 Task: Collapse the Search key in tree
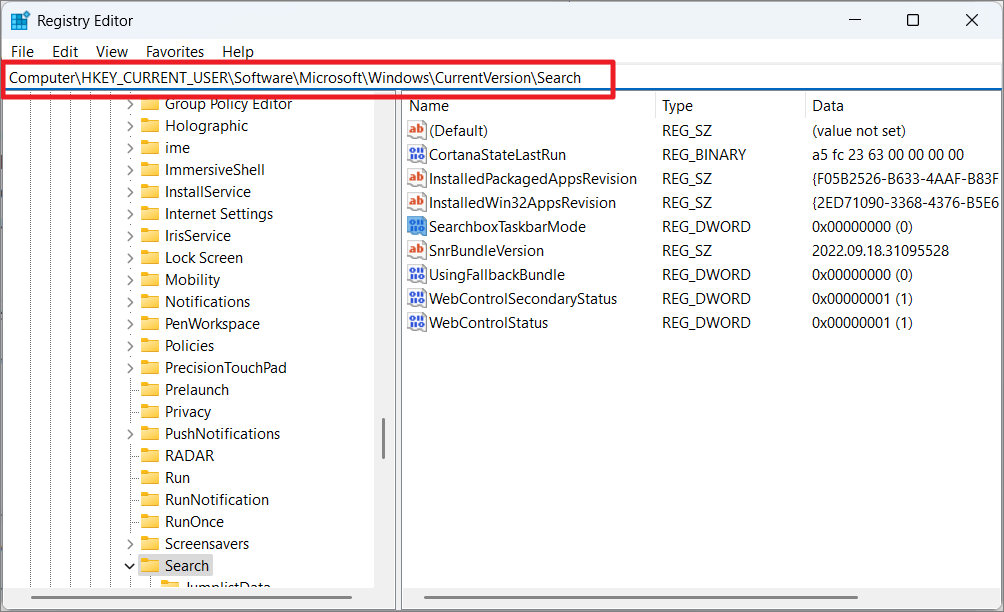pyautogui.click(x=130, y=566)
